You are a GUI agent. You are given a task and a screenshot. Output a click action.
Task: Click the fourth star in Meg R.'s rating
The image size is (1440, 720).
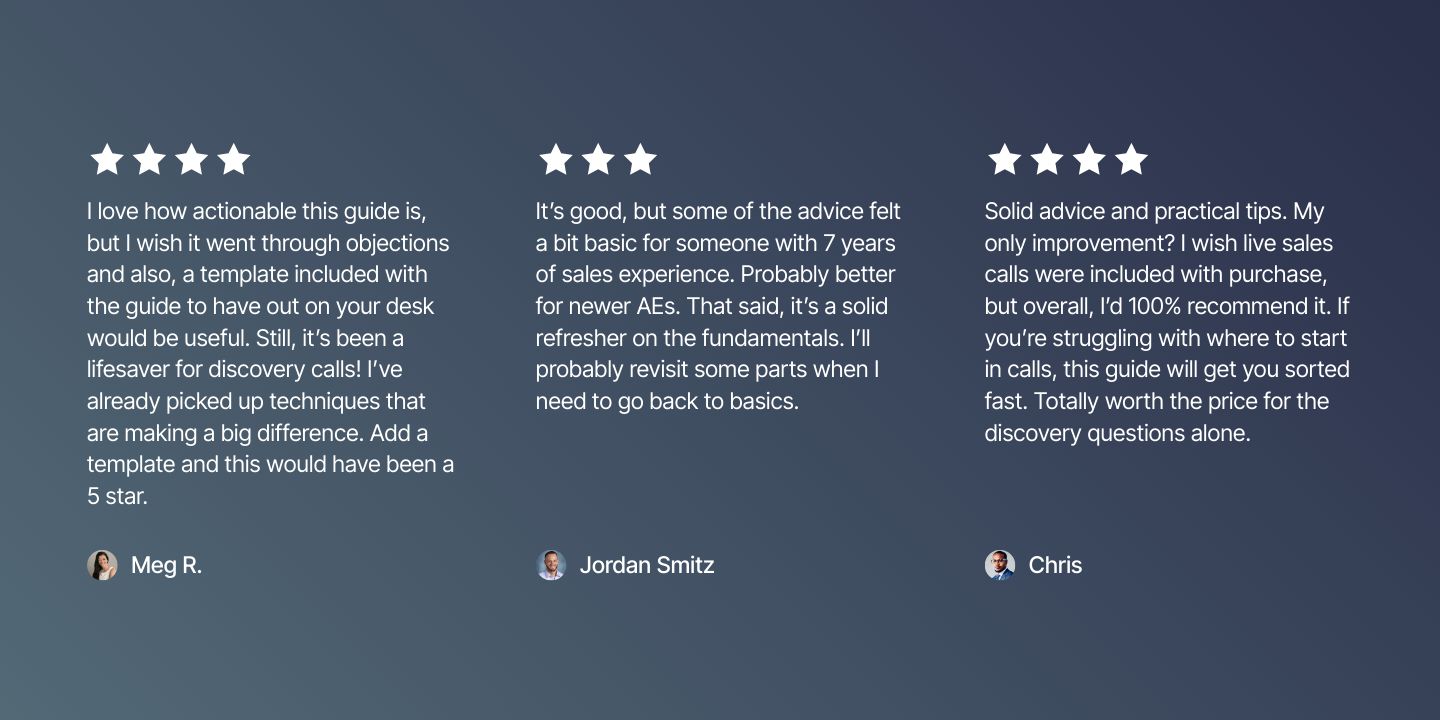[233, 159]
